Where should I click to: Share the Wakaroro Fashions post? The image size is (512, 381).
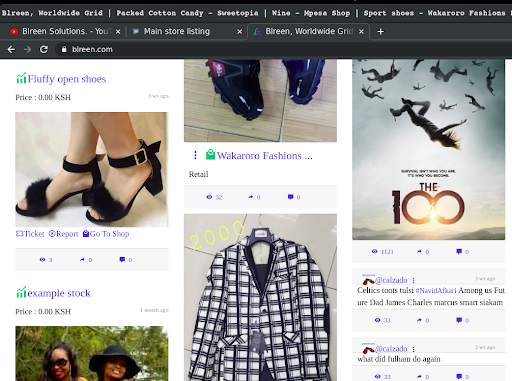[251, 197]
